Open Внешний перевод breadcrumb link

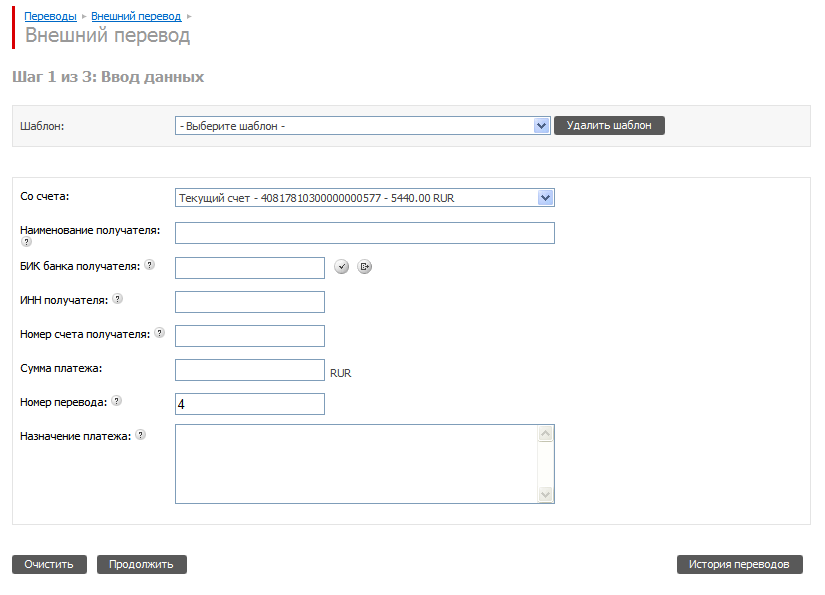tap(136, 17)
